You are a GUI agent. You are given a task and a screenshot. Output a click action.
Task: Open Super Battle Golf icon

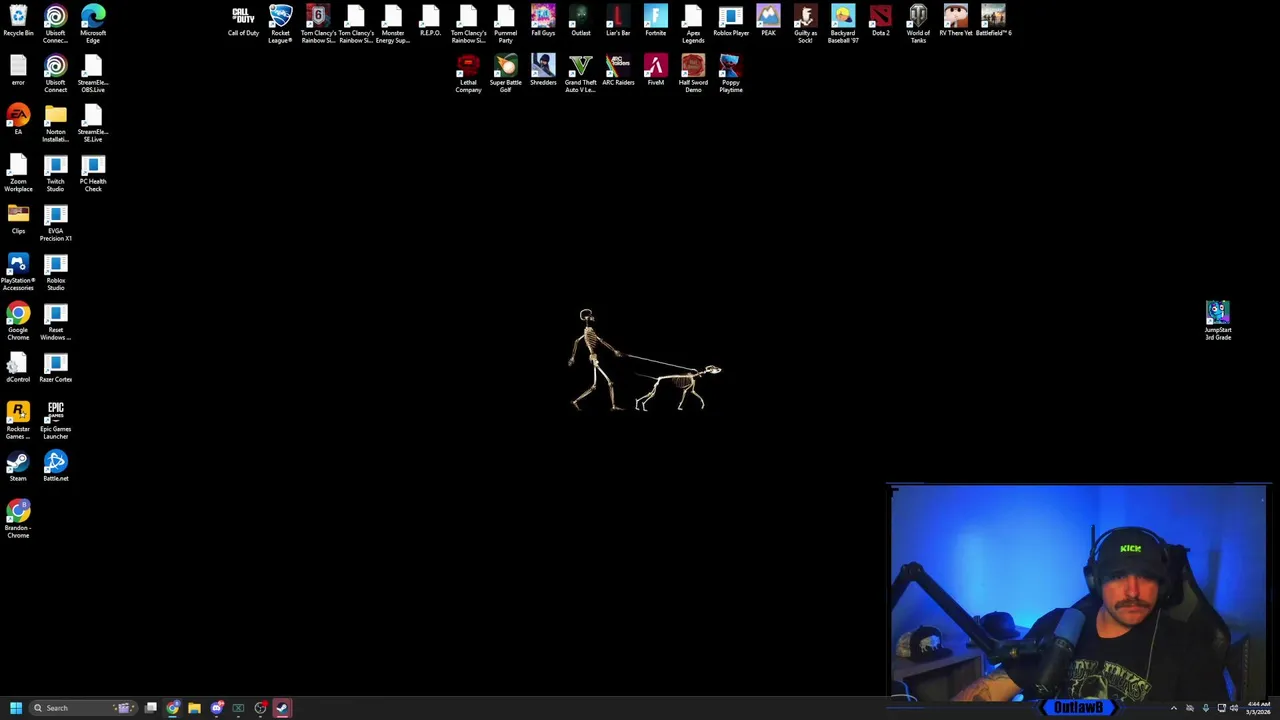[505, 74]
